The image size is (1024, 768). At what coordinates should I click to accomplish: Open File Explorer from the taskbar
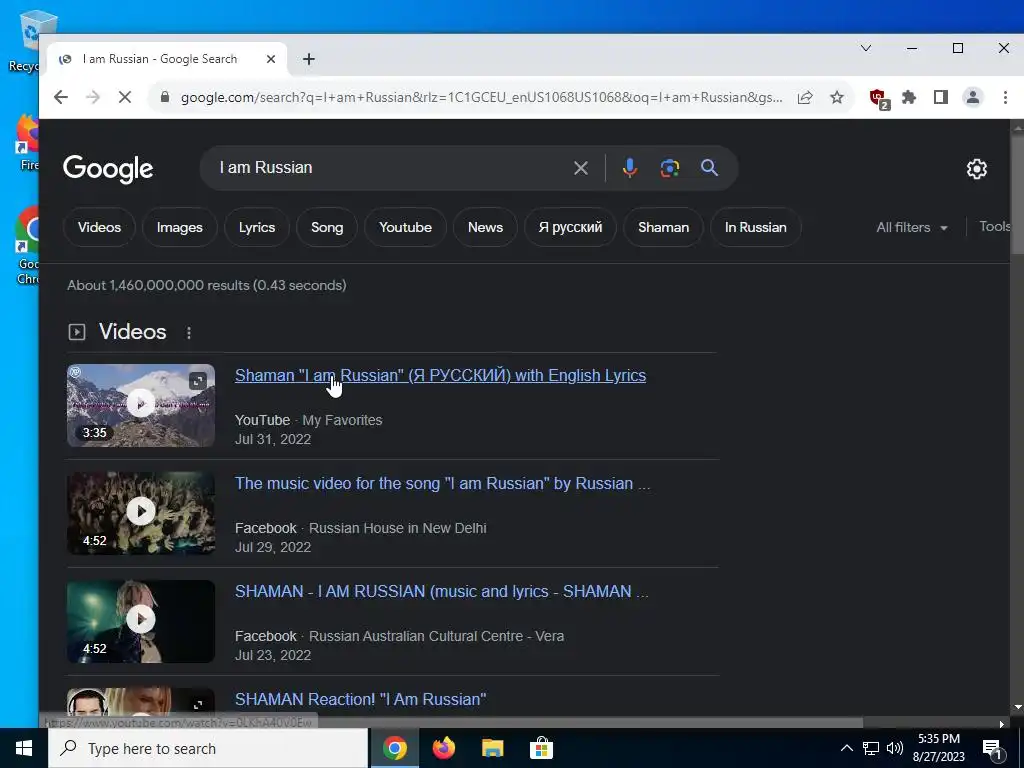[x=492, y=748]
